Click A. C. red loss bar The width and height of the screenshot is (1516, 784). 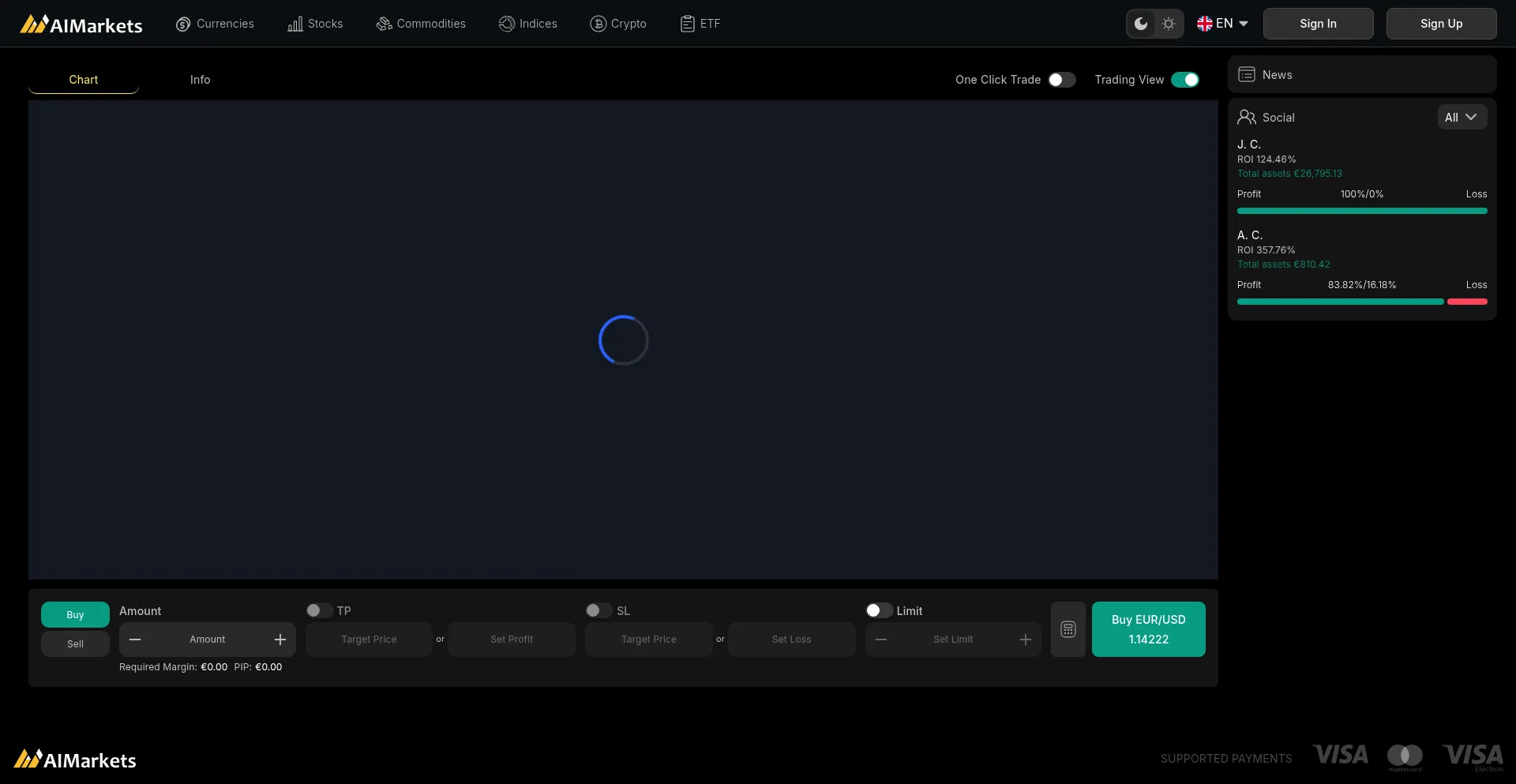click(1467, 302)
